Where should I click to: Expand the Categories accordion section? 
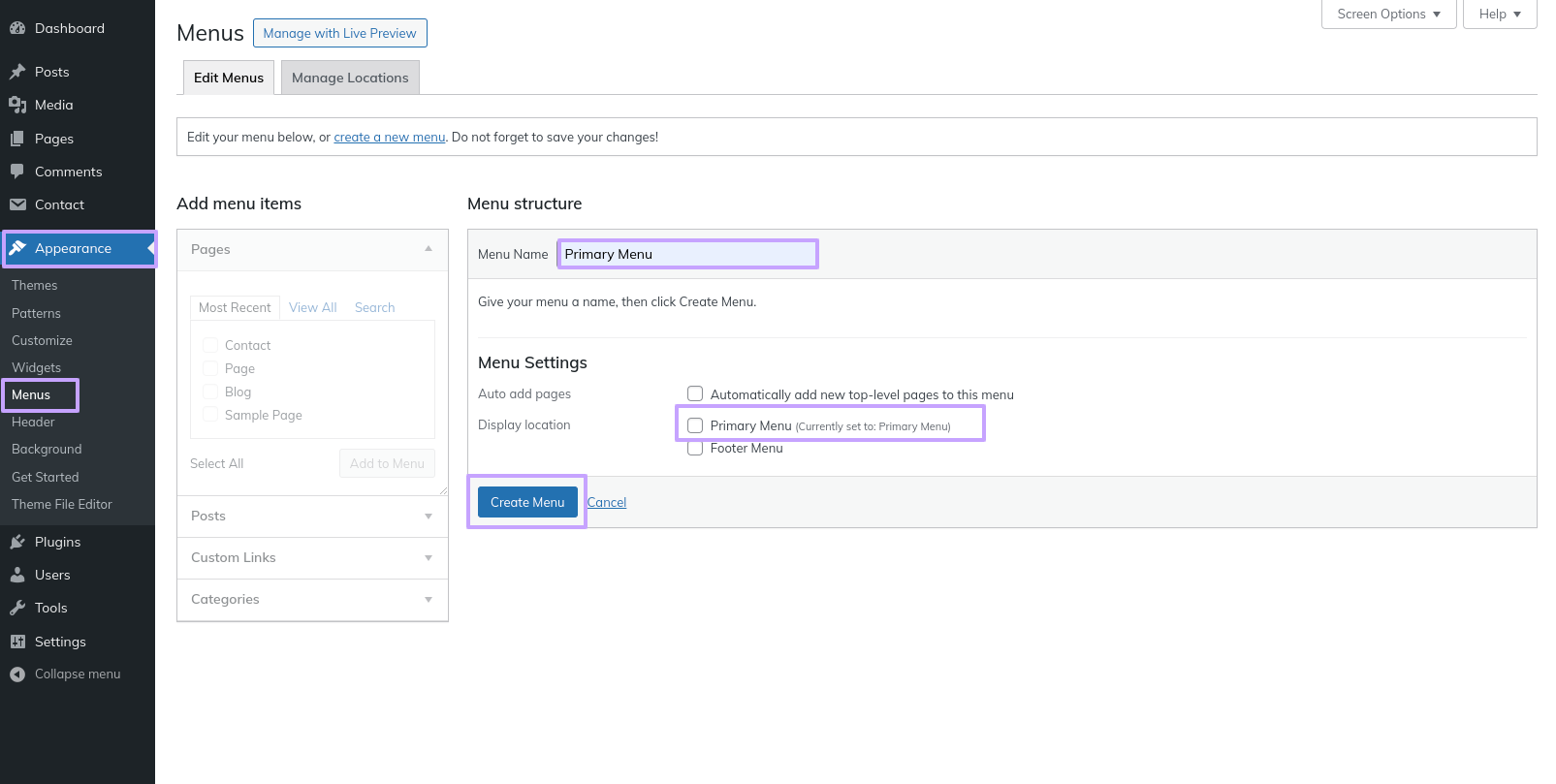[x=312, y=599]
